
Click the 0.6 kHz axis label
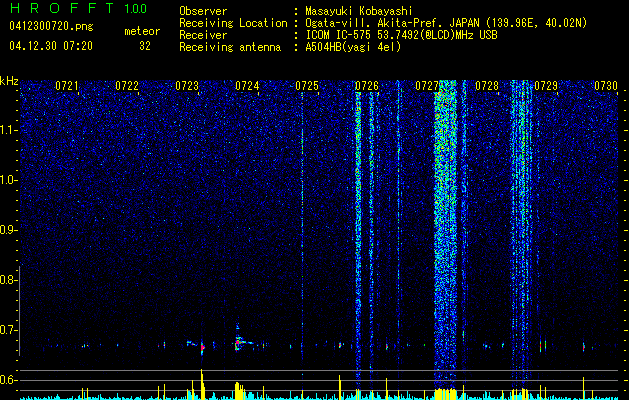[8, 380]
